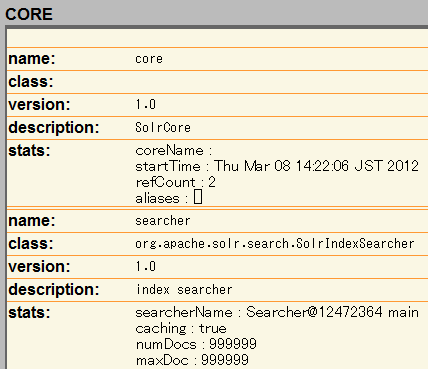
Task: Click the description value 'SolrCore'
Action: pyautogui.click(x=163, y=127)
